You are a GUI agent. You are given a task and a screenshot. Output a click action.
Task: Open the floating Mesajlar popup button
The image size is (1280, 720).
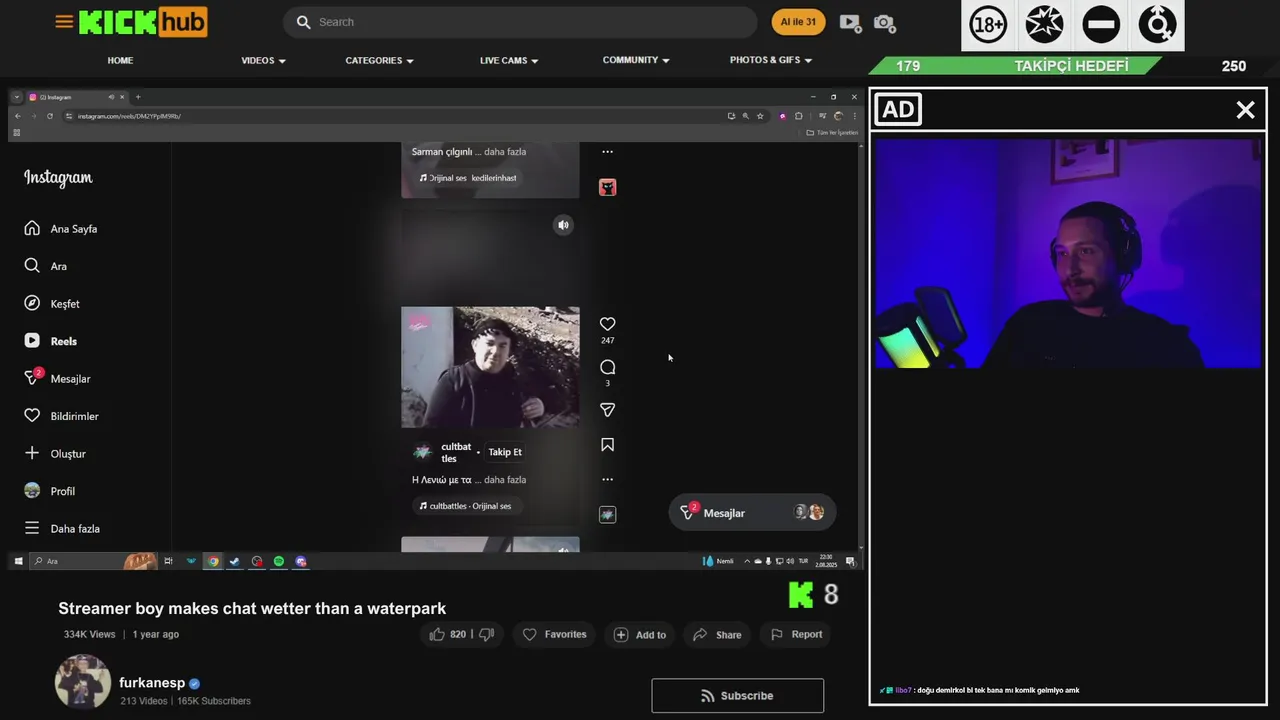coord(752,513)
